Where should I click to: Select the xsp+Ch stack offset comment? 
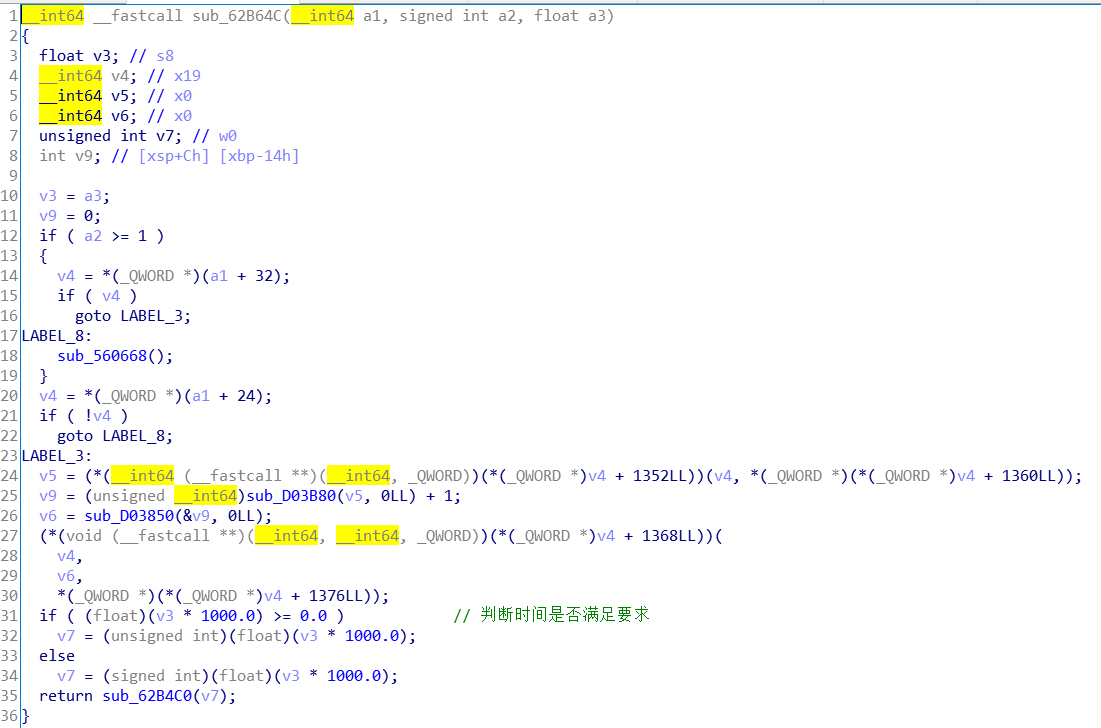click(x=172, y=155)
